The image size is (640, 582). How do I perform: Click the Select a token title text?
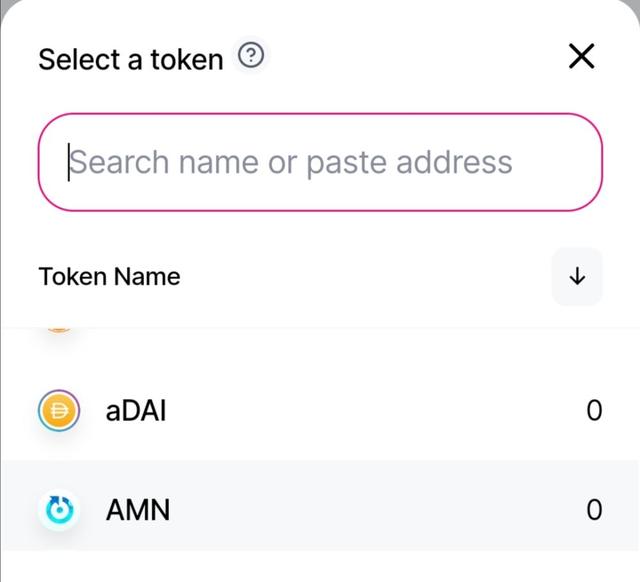click(x=131, y=60)
